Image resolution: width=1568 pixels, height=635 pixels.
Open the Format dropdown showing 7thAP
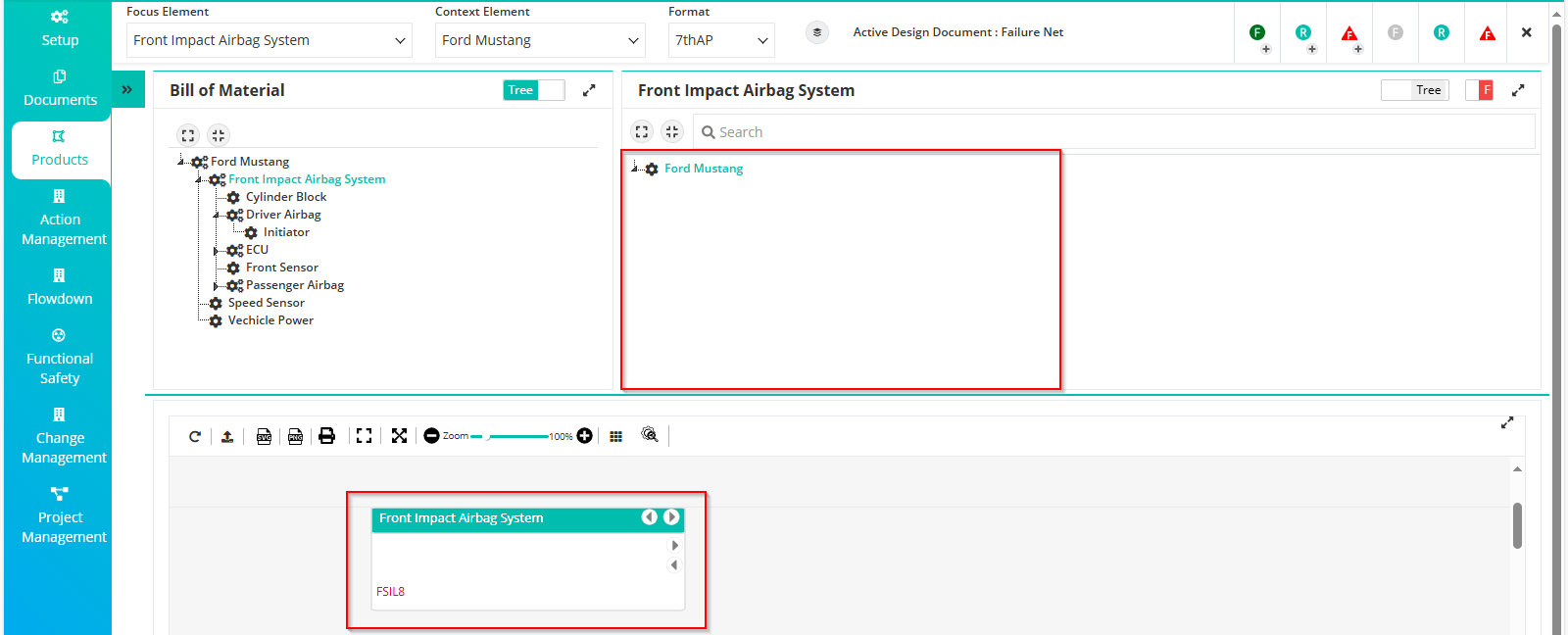coord(721,40)
